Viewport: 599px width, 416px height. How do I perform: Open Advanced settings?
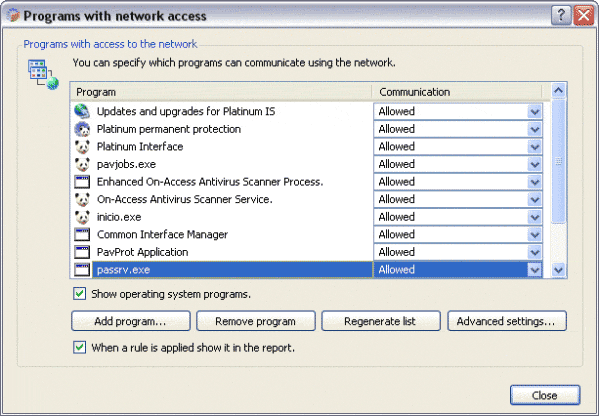click(507, 321)
